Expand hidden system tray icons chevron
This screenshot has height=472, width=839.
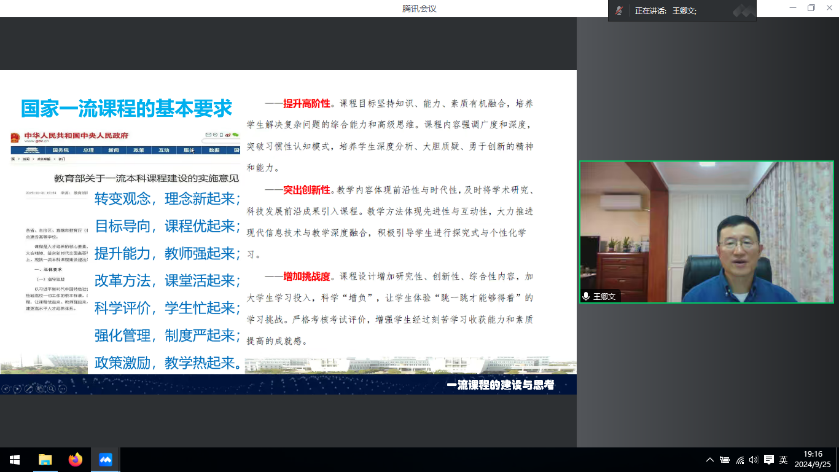pos(709,460)
